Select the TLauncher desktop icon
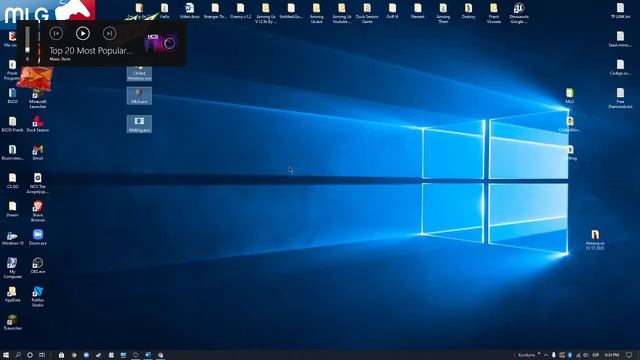This screenshot has width=640, height=360. pyautogui.click(x=12, y=322)
